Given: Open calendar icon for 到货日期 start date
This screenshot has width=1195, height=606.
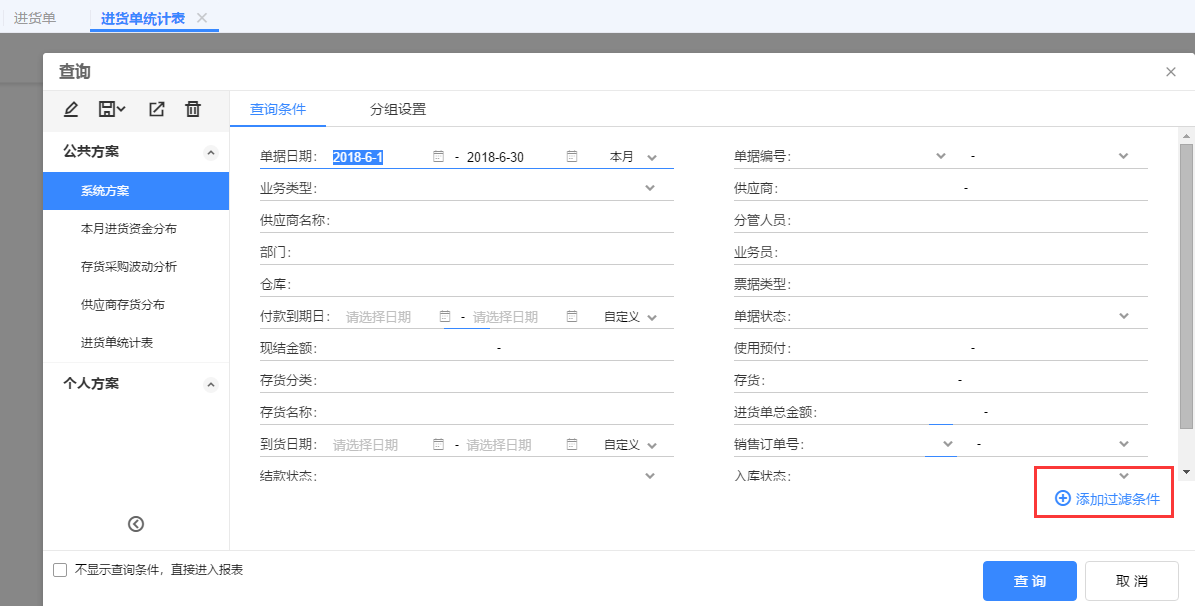Looking at the screenshot, I should pos(438,444).
